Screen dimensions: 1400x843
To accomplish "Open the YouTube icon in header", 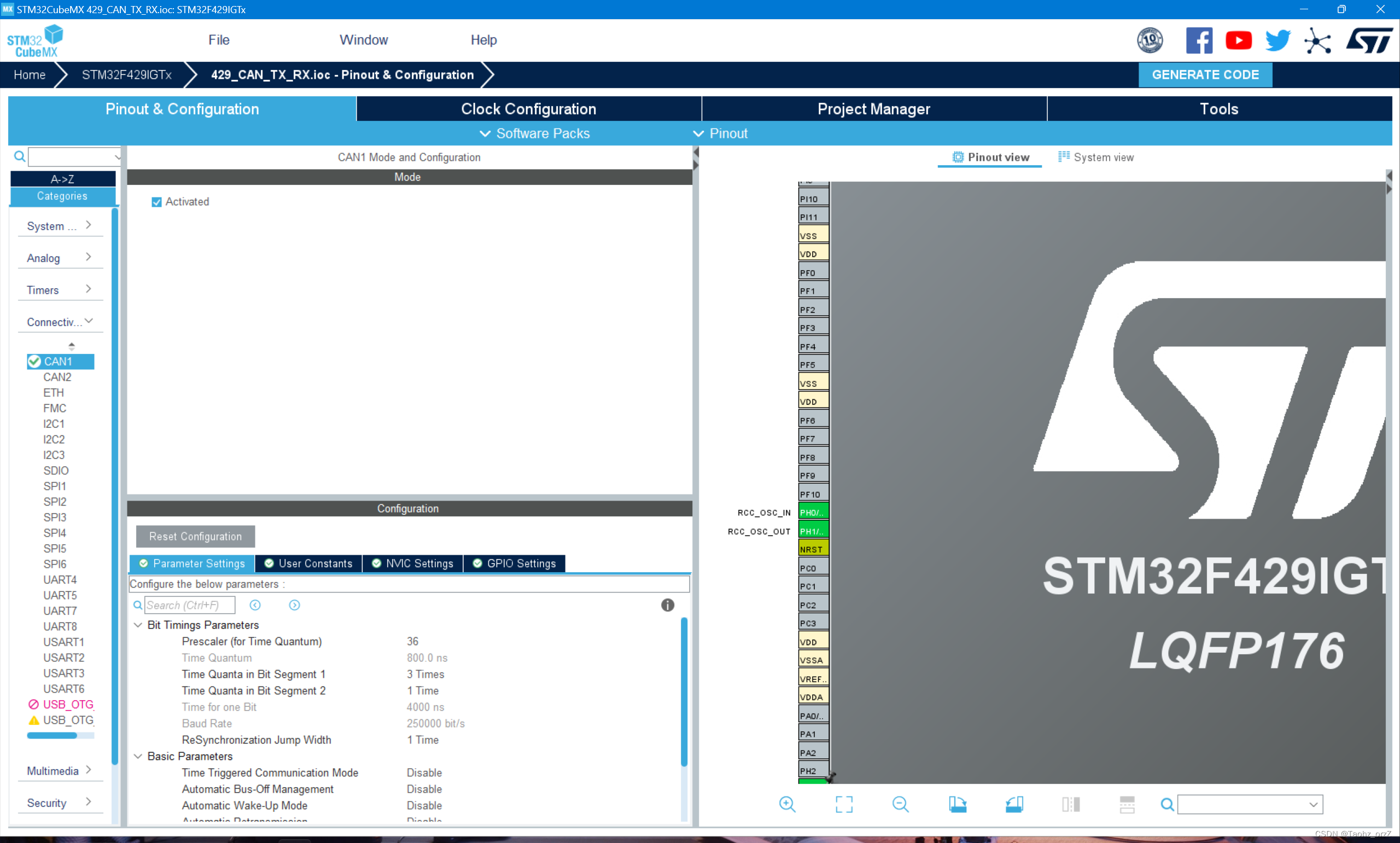I will click(x=1238, y=40).
